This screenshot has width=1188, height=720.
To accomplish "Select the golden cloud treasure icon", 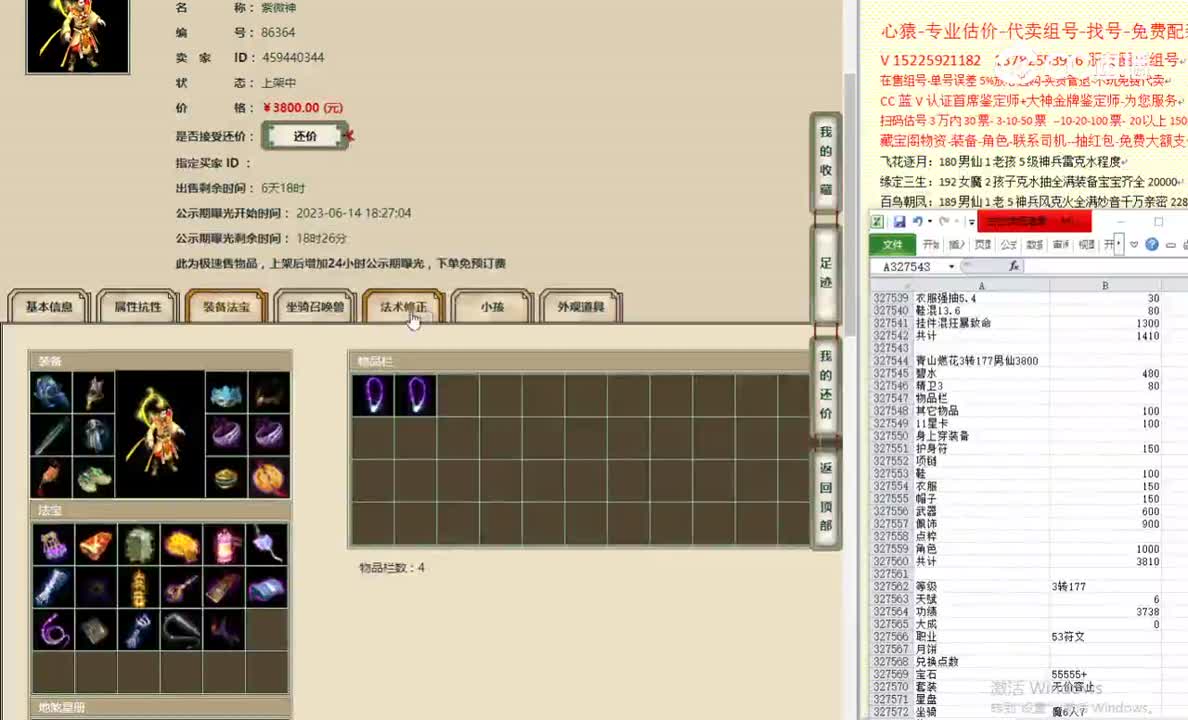I will [x=181, y=545].
